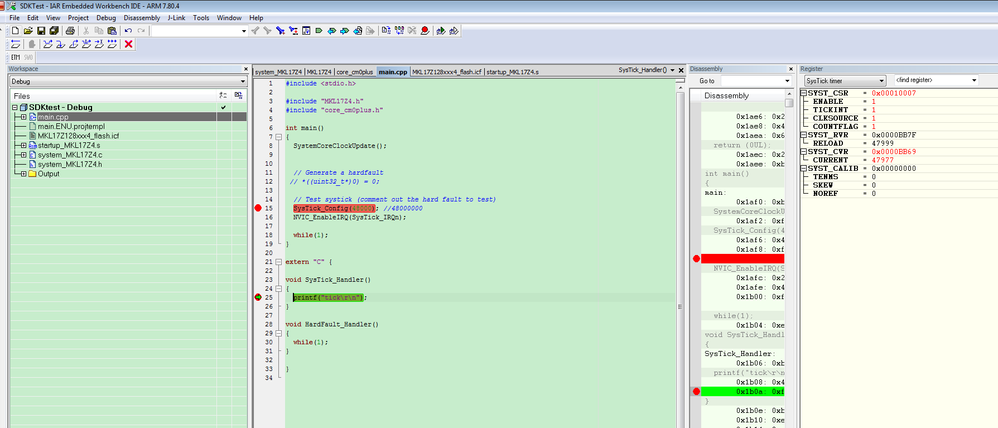Toggle the red breakpoint in Disassembly gutter
The image size is (998, 428).
click(x=696, y=259)
